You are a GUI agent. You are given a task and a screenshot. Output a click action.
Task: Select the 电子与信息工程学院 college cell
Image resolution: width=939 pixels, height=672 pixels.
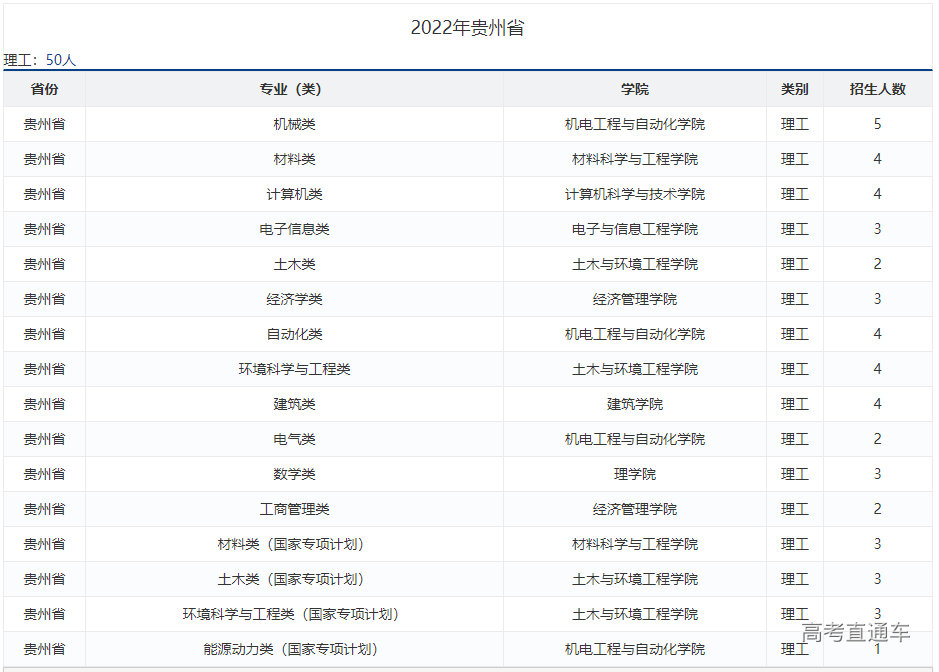[634, 229]
